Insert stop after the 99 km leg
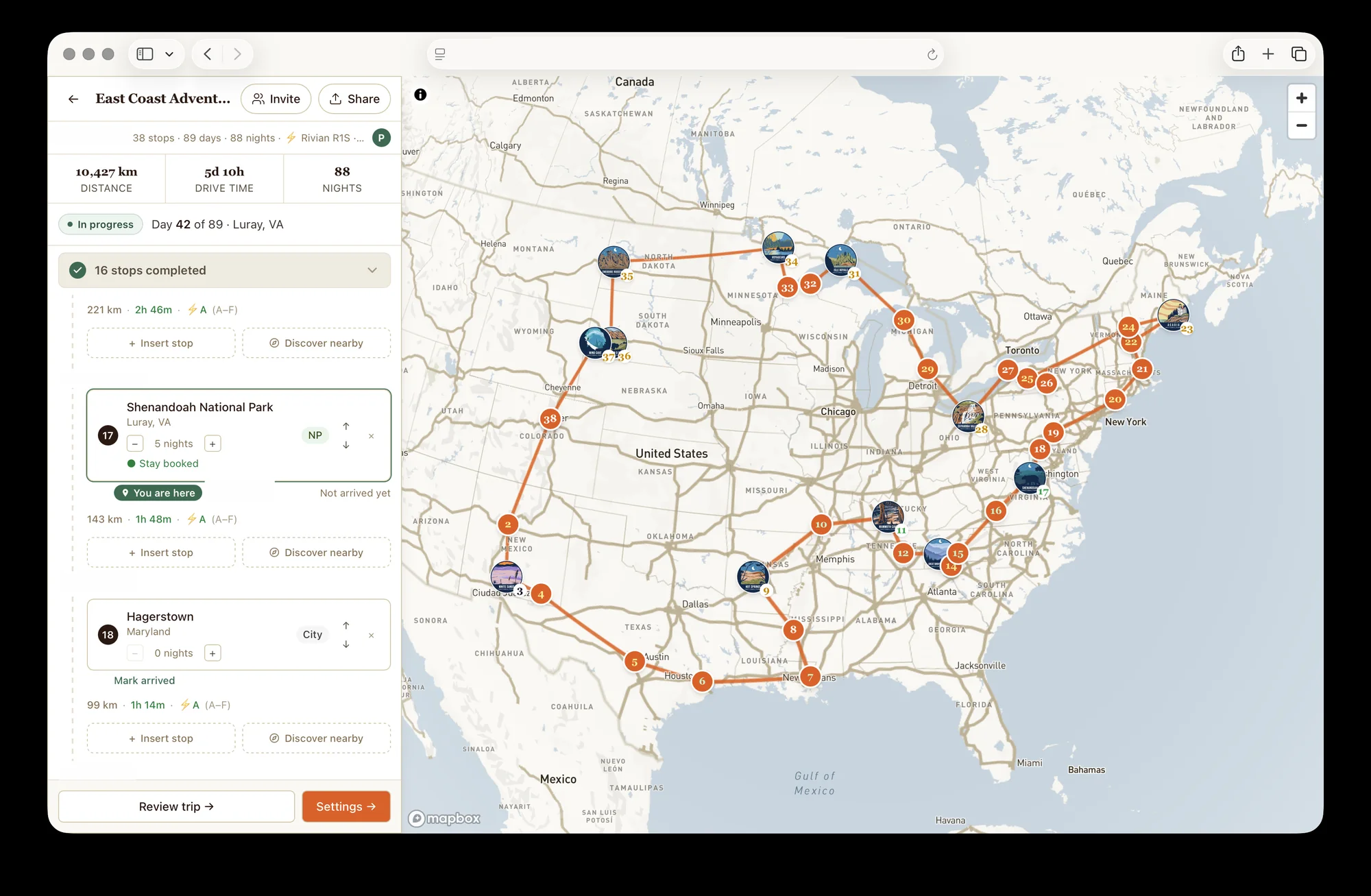1371x896 pixels. (x=161, y=738)
